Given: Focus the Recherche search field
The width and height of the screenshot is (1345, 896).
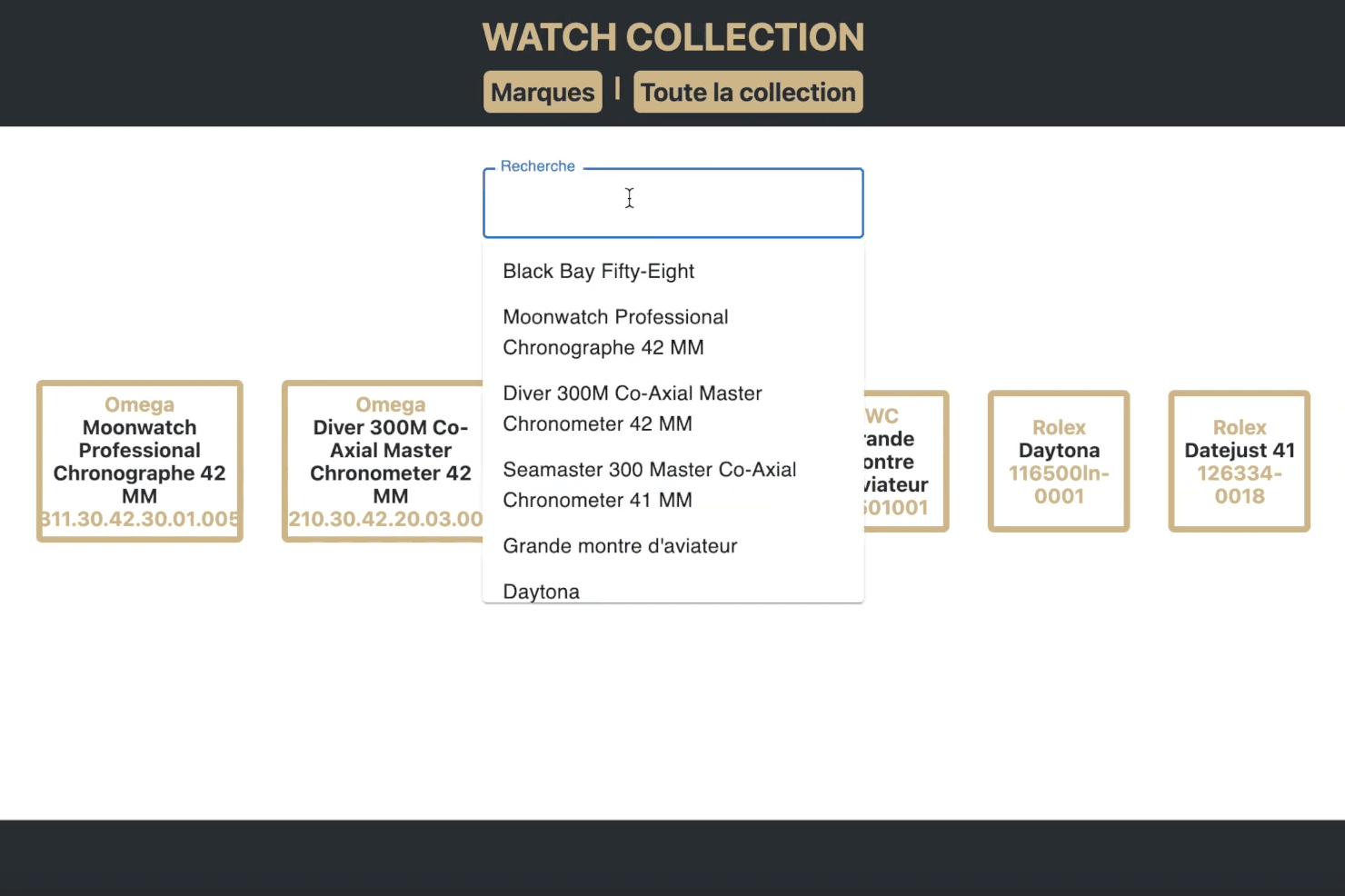Looking at the screenshot, I should (672, 203).
